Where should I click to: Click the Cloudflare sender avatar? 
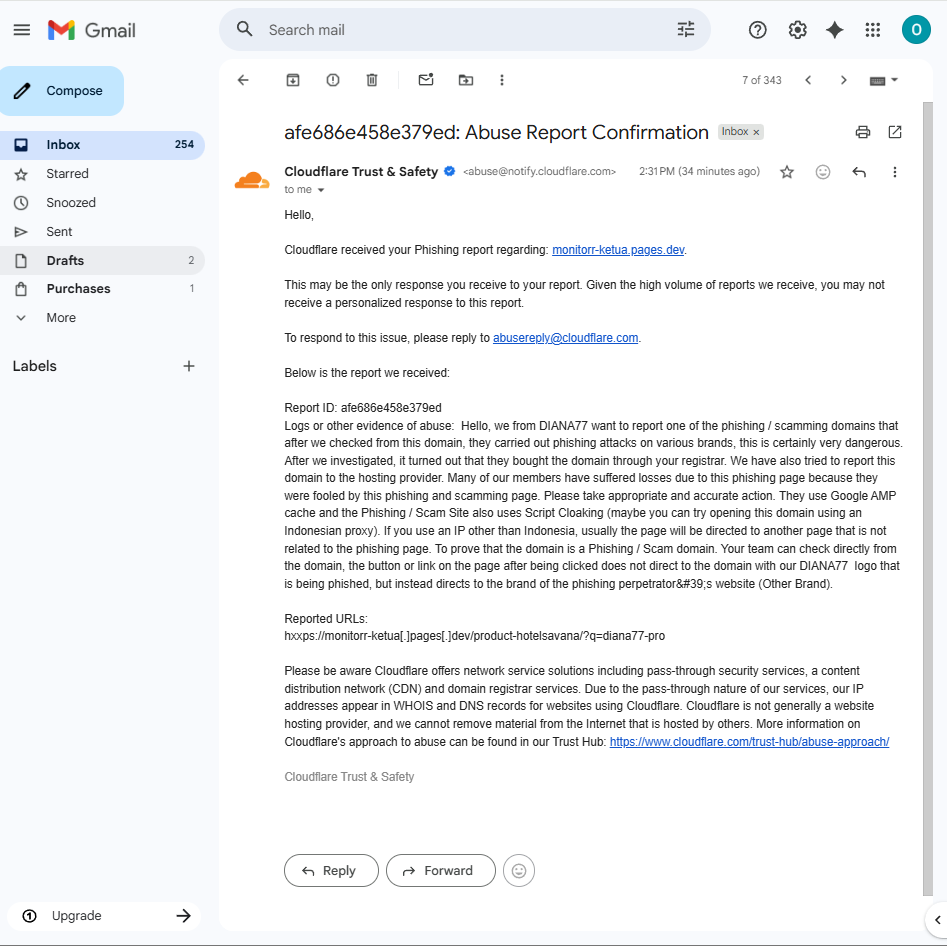click(252, 180)
